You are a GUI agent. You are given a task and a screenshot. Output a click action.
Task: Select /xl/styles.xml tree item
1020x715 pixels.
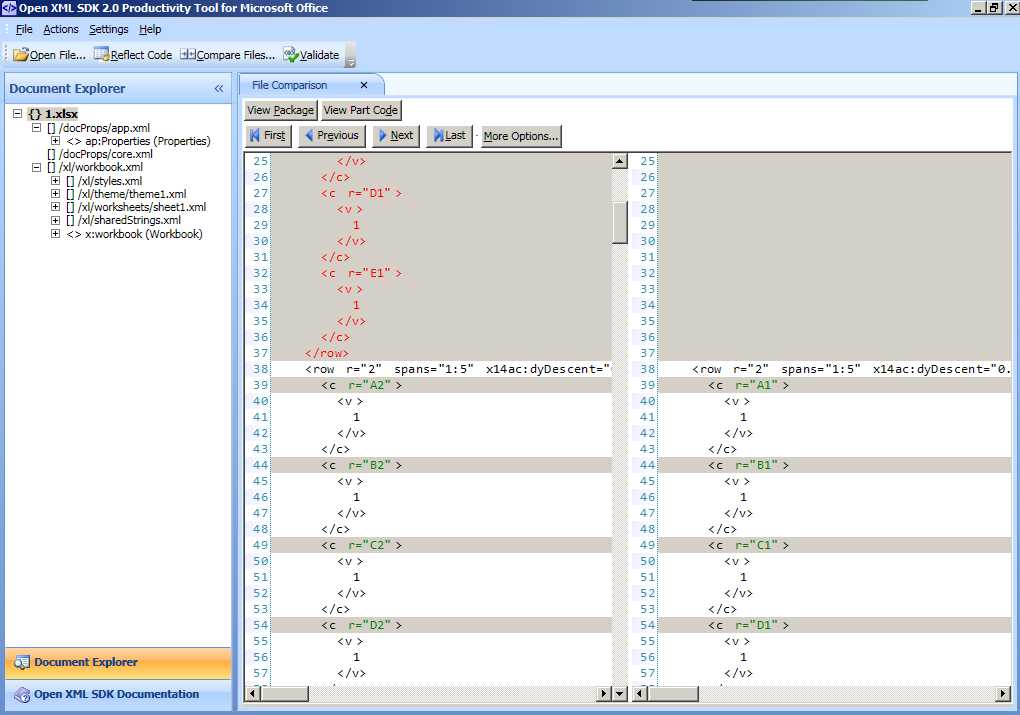pos(104,181)
